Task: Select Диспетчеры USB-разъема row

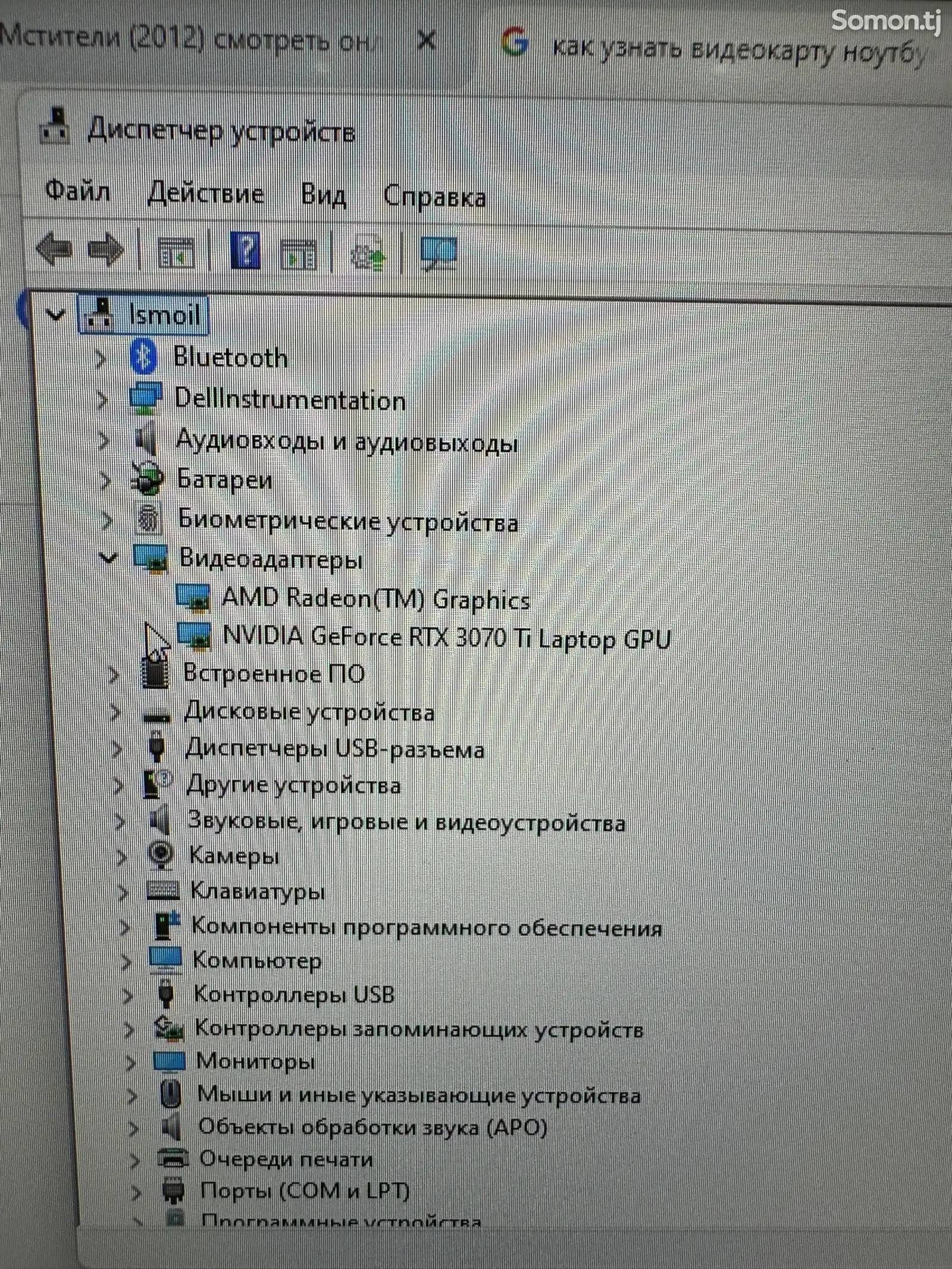Action: click(x=334, y=748)
